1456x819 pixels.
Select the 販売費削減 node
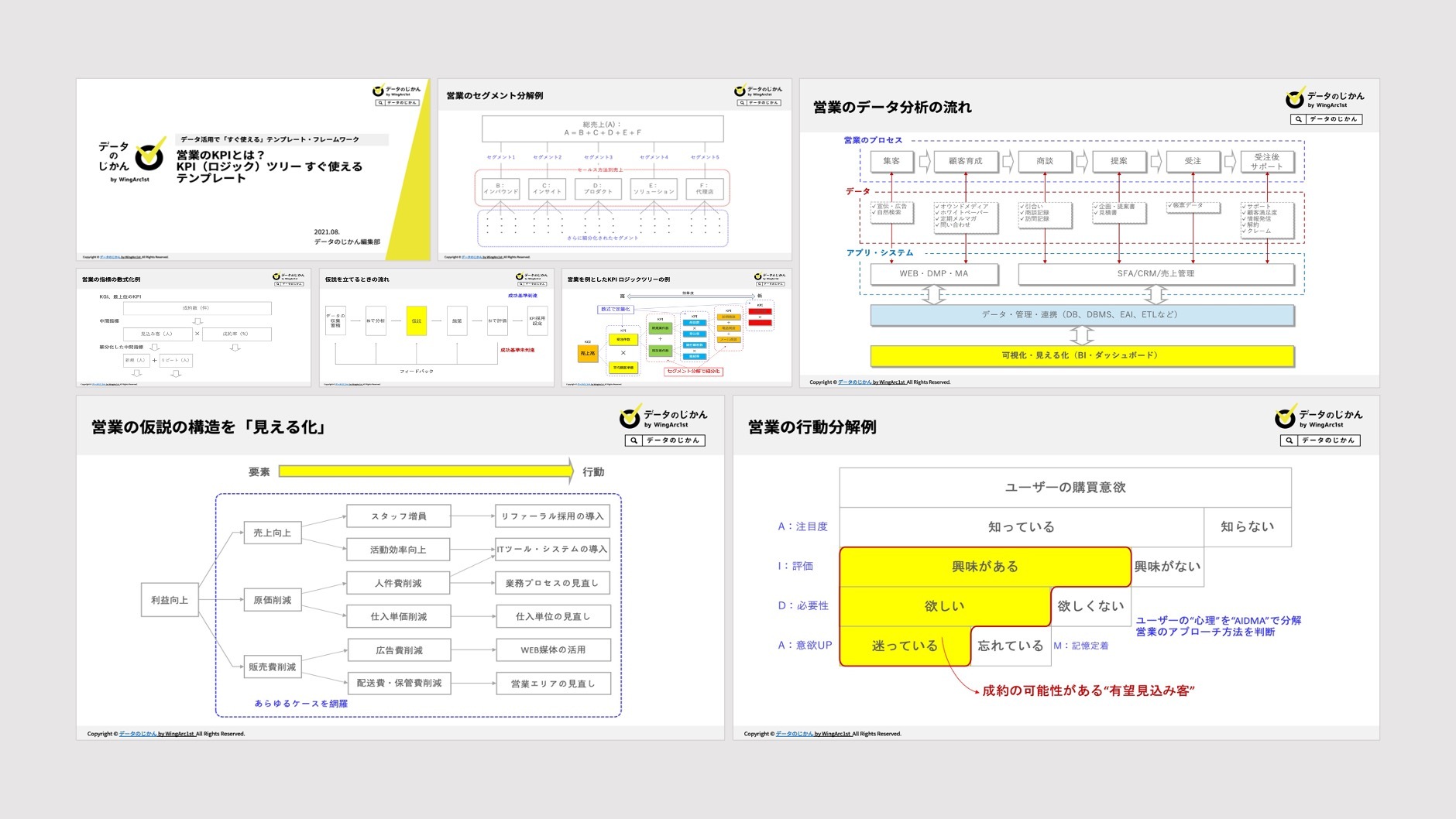tap(273, 667)
